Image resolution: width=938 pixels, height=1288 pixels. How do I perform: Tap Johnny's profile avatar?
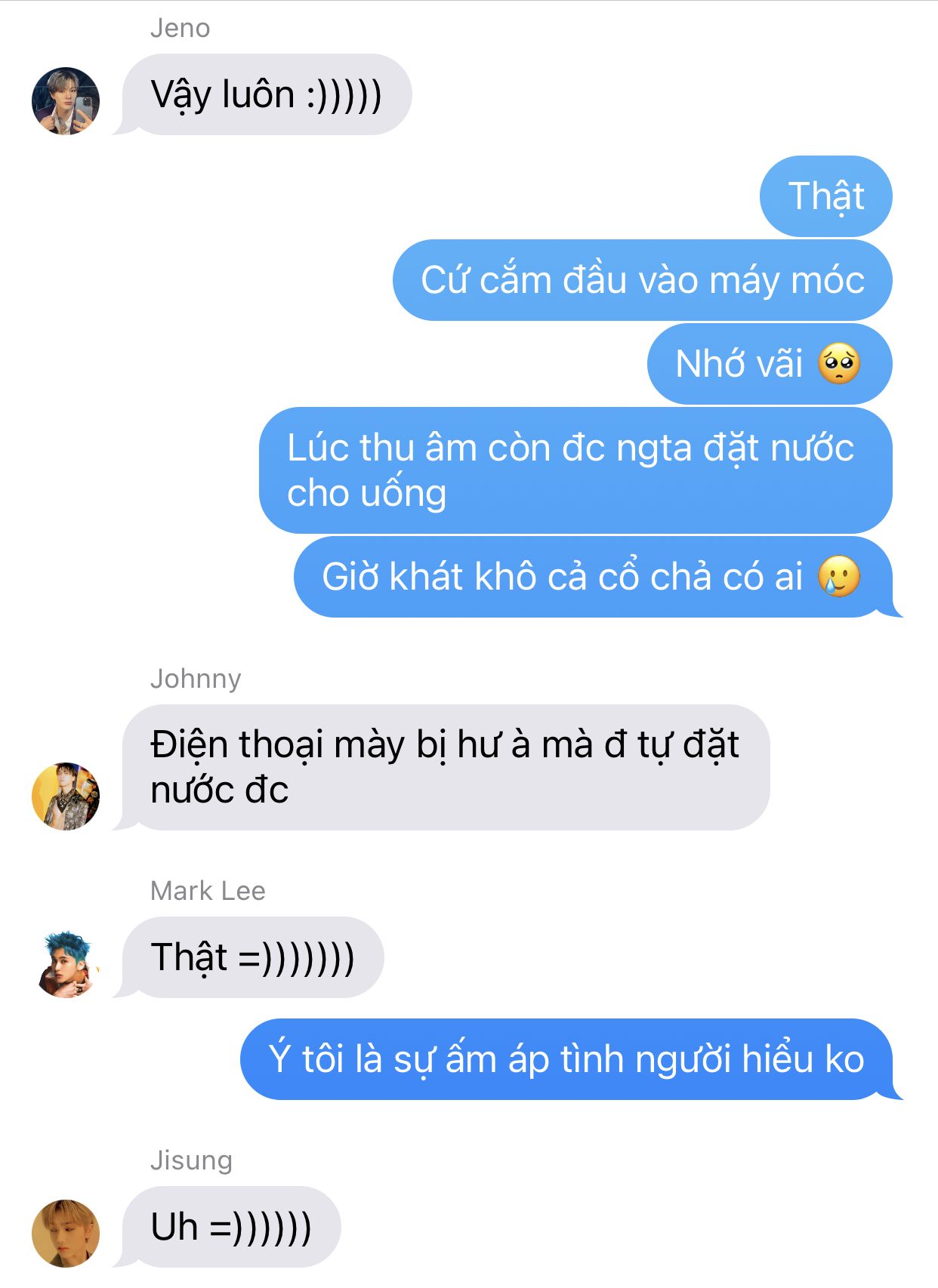pyautogui.click(x=66, y=797)
